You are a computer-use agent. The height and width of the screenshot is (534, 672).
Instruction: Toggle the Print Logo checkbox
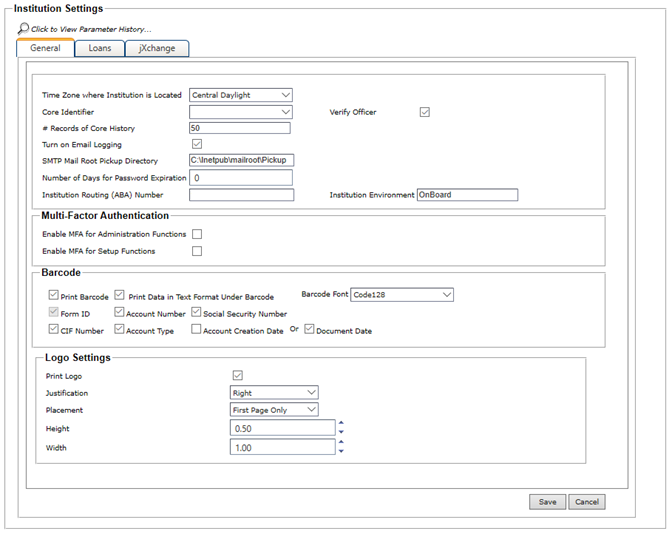[x=237, y=375]
